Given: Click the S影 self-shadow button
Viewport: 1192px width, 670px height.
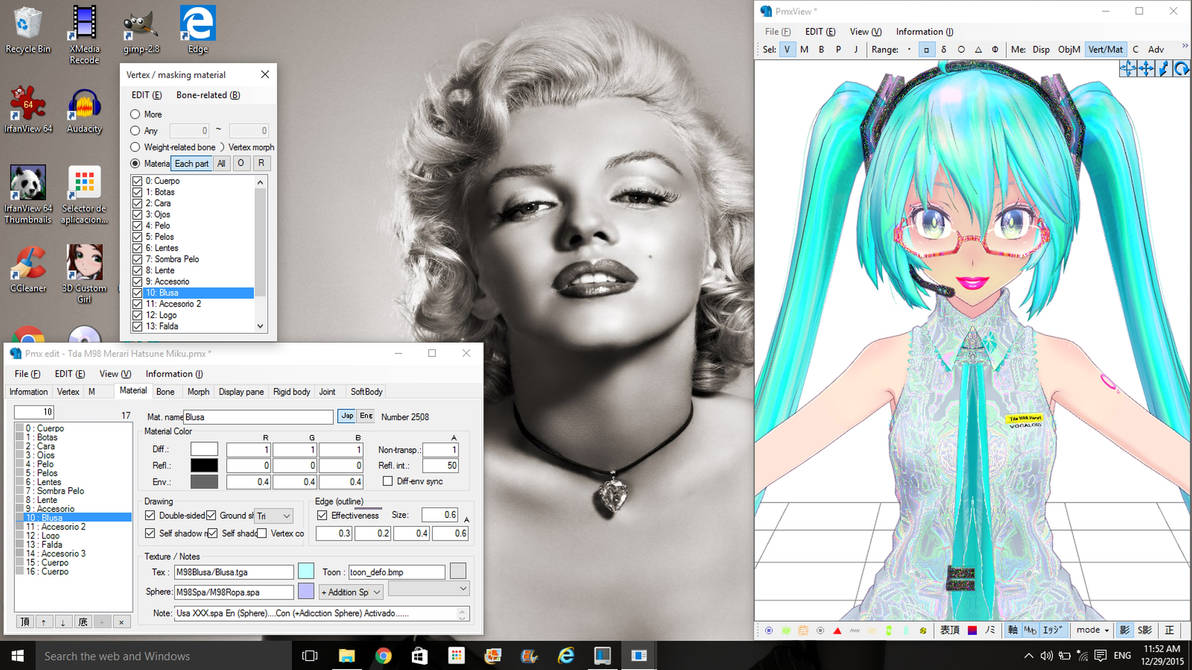Looking at the screenshot, I should point(1145,630).
